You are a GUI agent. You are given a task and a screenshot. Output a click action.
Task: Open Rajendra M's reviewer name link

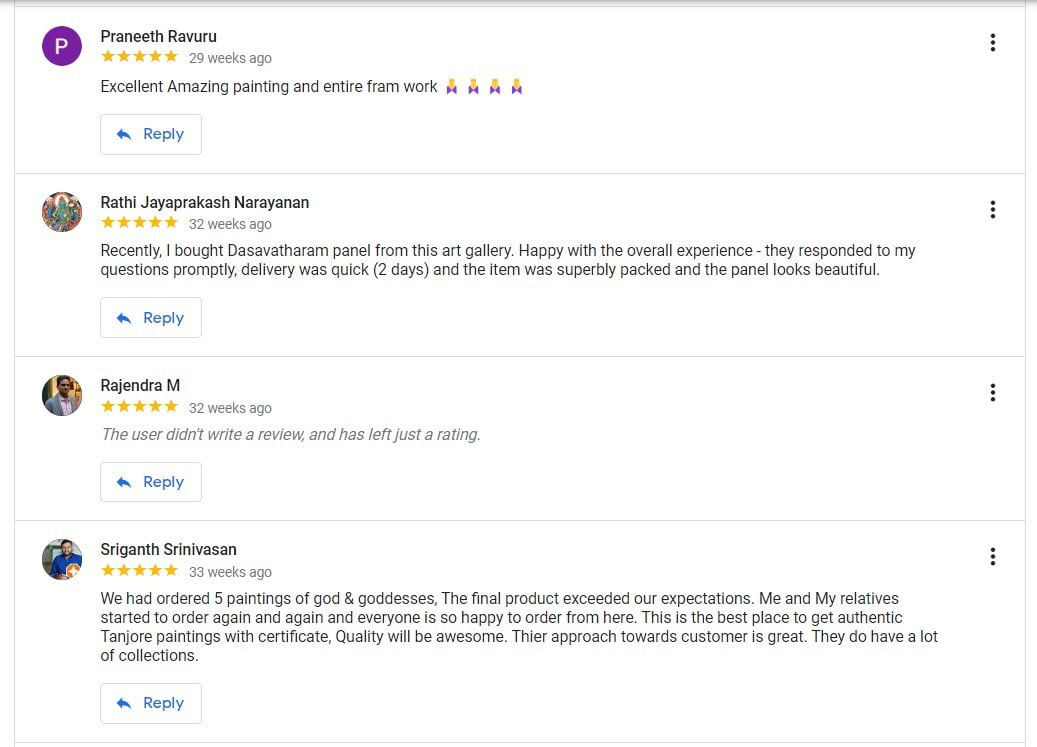140,385
